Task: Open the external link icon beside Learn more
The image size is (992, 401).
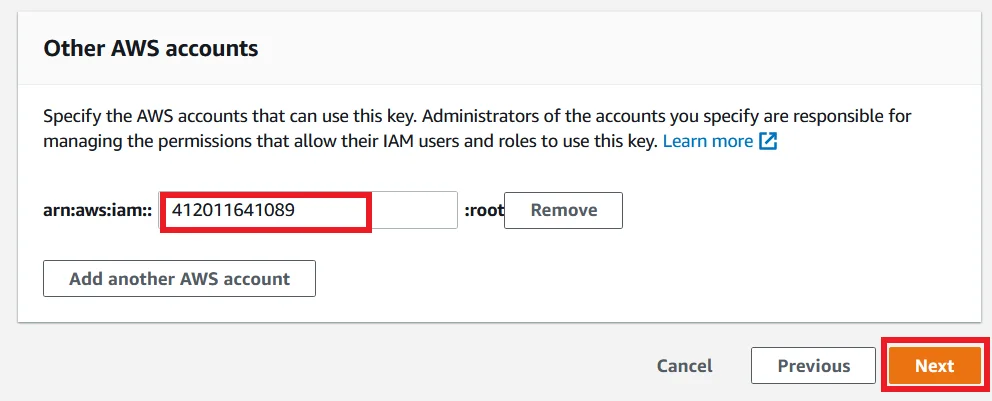Action: (768, 141)
